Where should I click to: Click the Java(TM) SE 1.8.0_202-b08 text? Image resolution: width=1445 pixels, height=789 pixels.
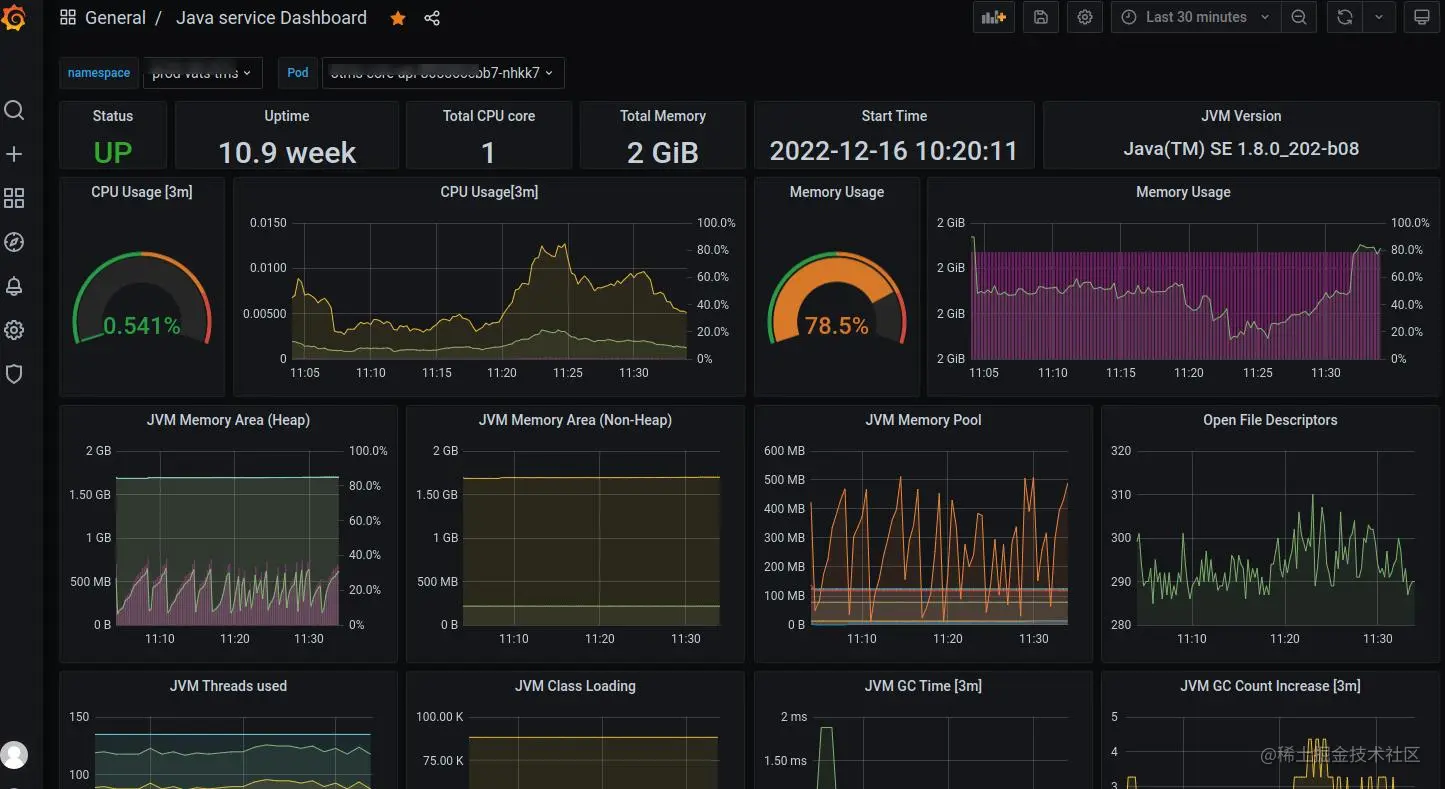(1241, 149)
